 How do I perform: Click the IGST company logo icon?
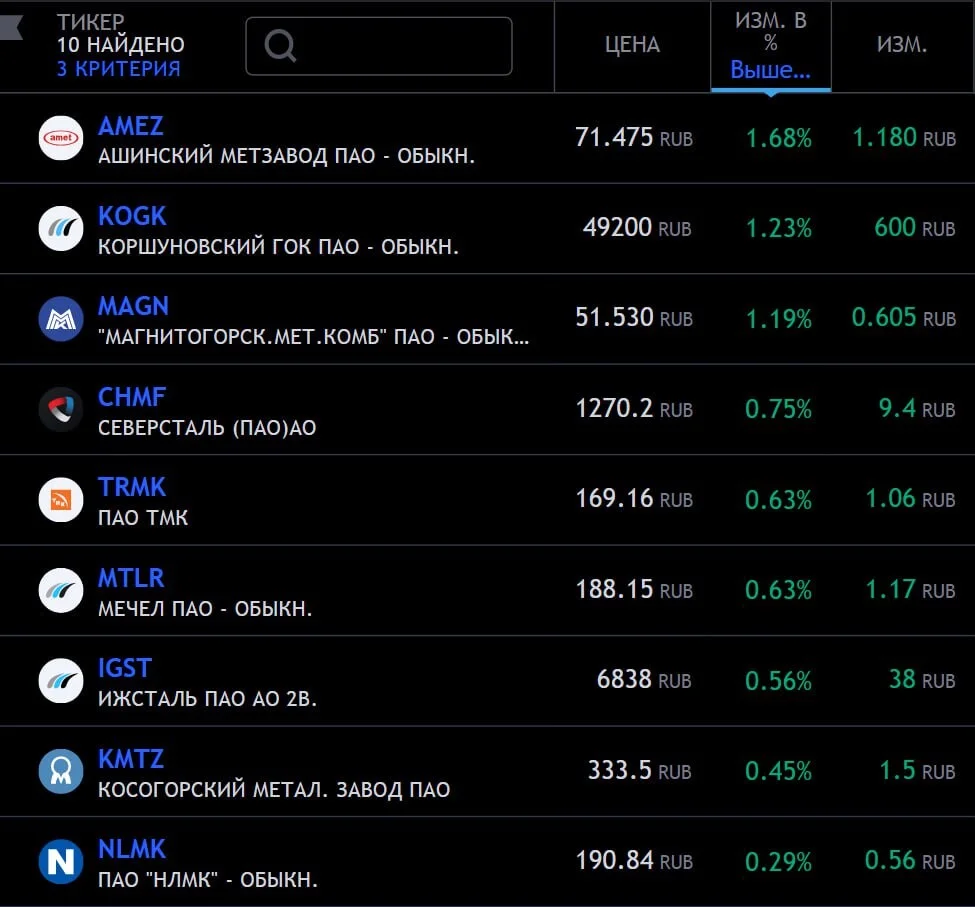(x=61, y=681)
